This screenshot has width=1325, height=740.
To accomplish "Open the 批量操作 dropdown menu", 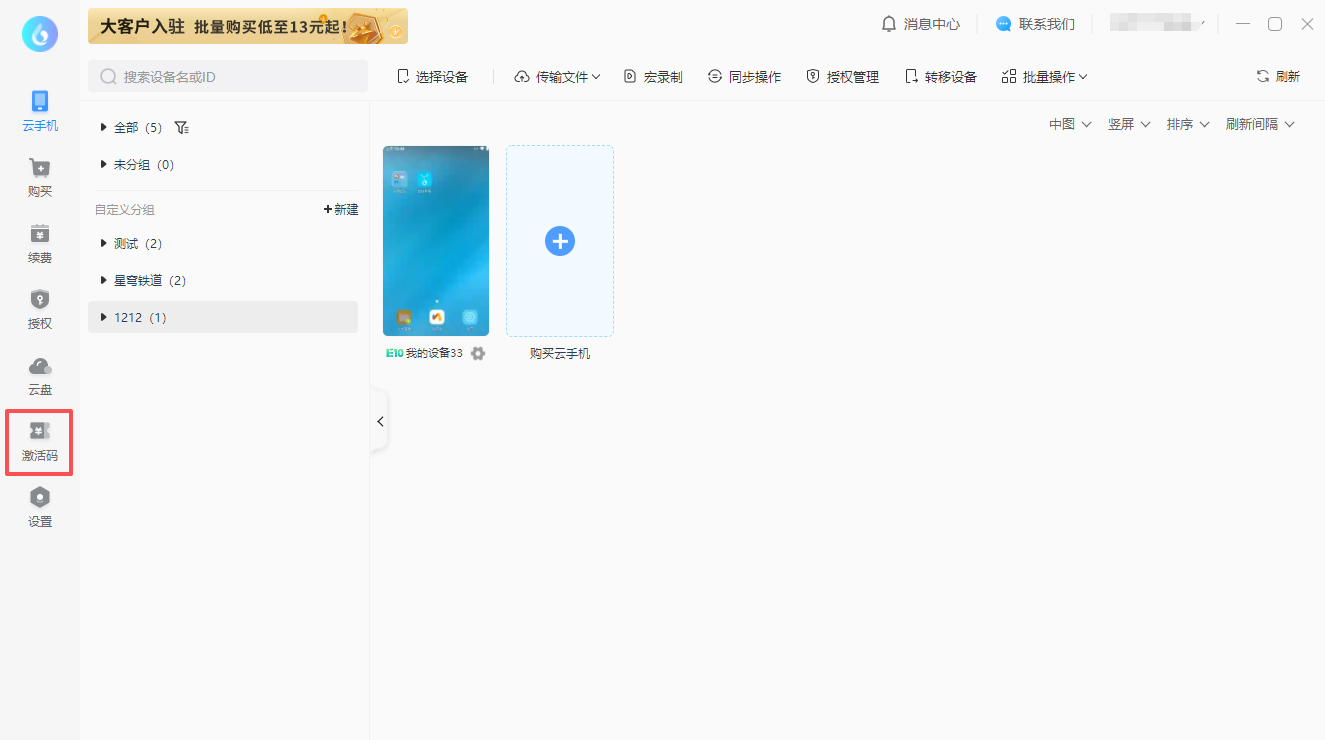I will pyautogui.click(x=1044, y=77).
